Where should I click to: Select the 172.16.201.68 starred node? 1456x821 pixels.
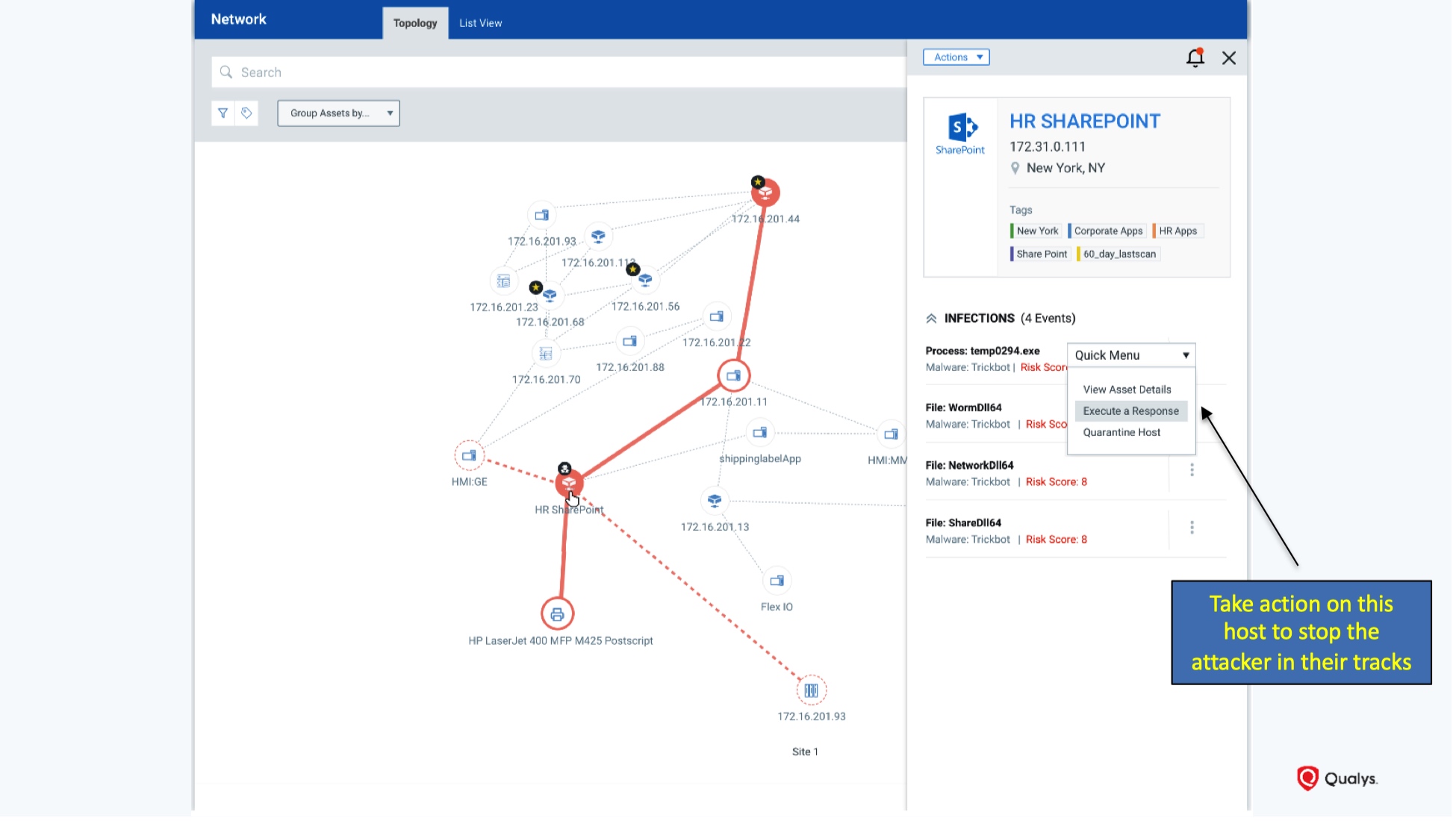coord(550,295)
